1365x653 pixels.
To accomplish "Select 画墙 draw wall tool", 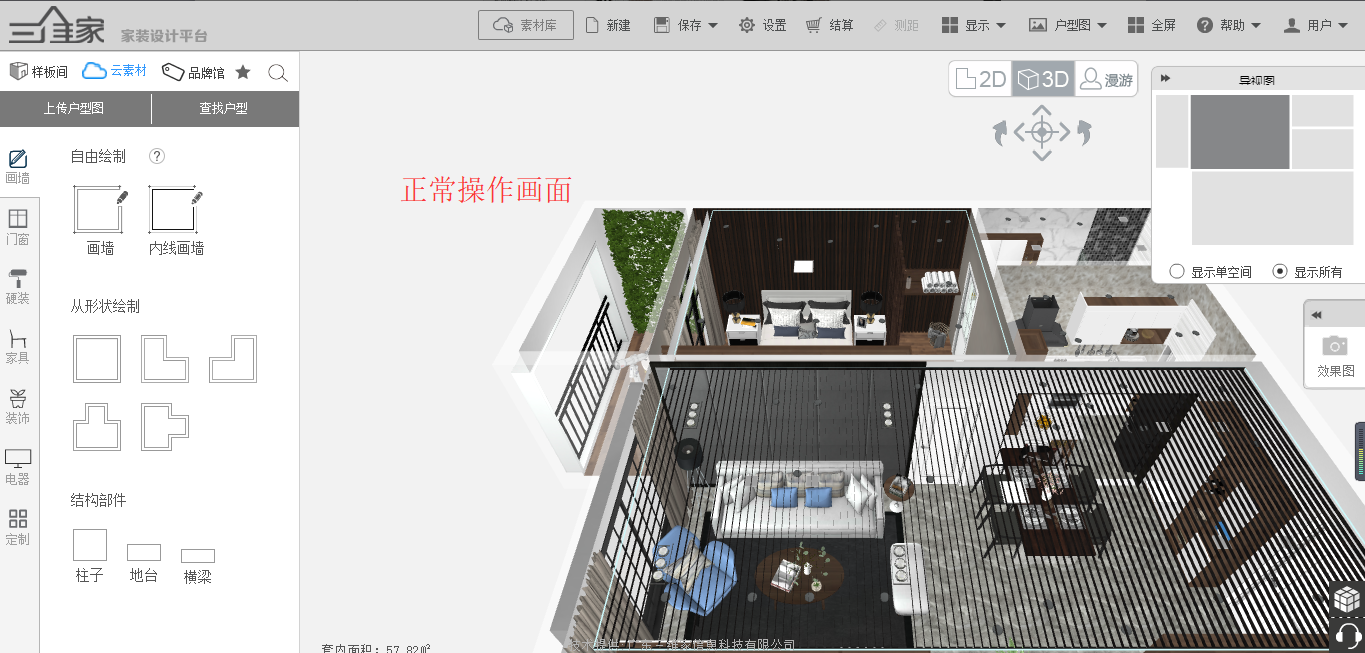I will tap(100, 220).
